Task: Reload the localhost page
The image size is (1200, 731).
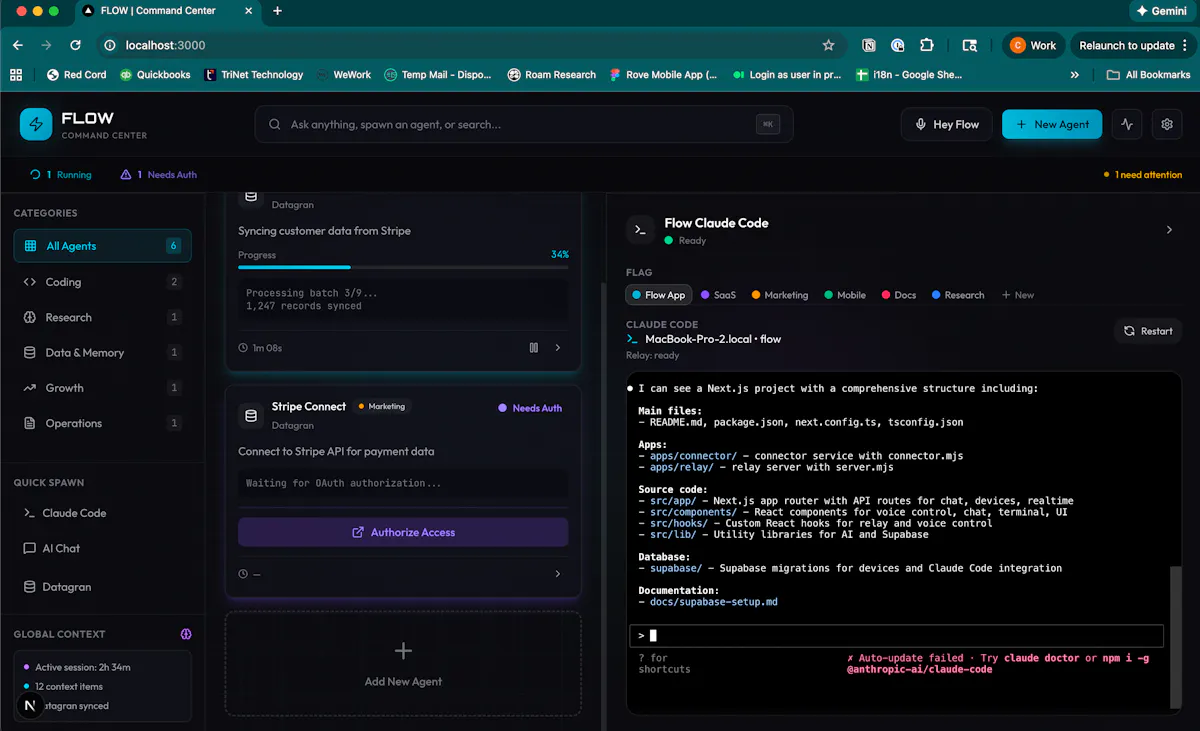Action: tap(75, 45)
